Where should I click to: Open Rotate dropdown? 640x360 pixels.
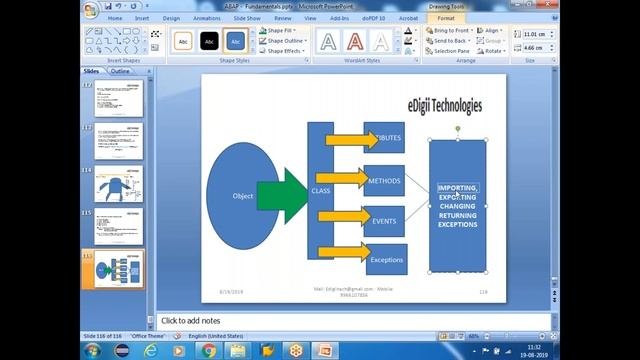491,51
